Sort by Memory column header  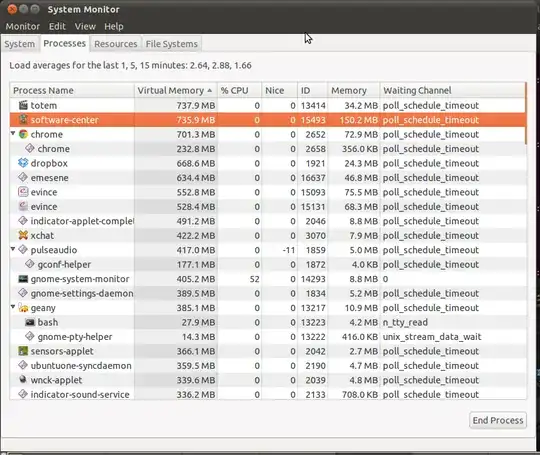(x=354, y=90)
